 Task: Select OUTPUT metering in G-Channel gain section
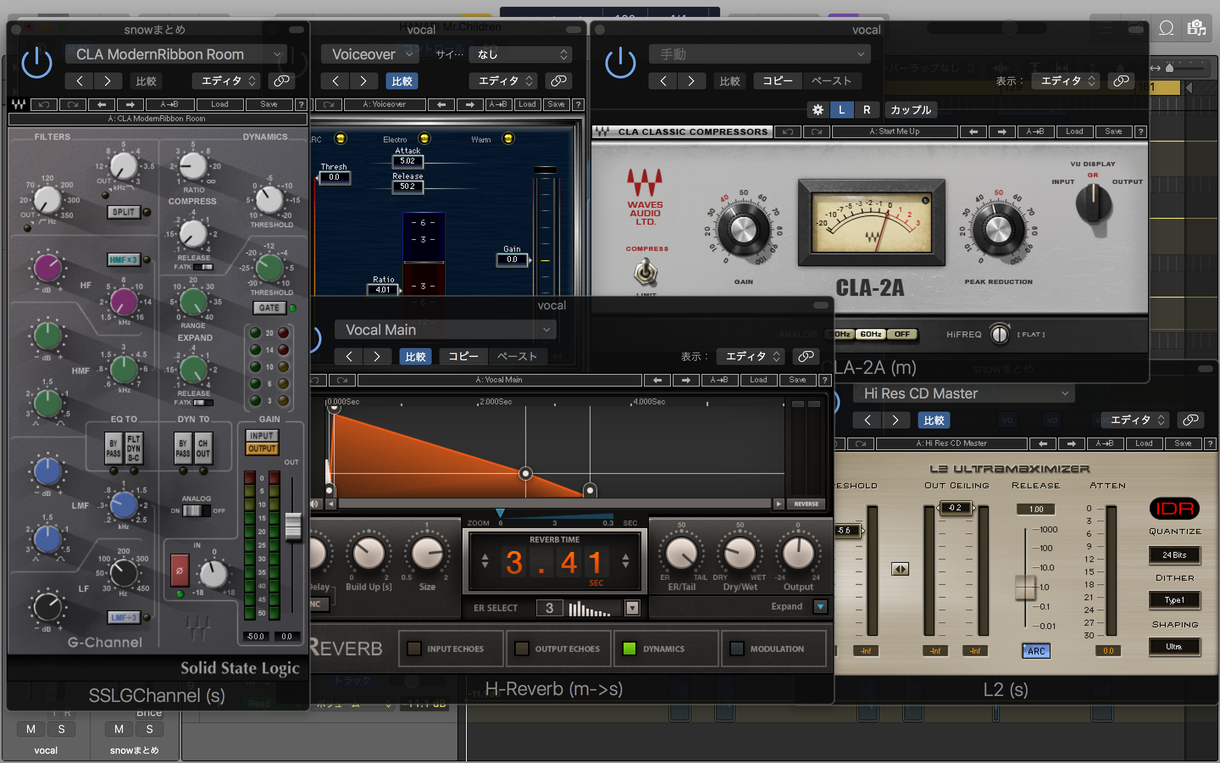[x=263, y=449]
